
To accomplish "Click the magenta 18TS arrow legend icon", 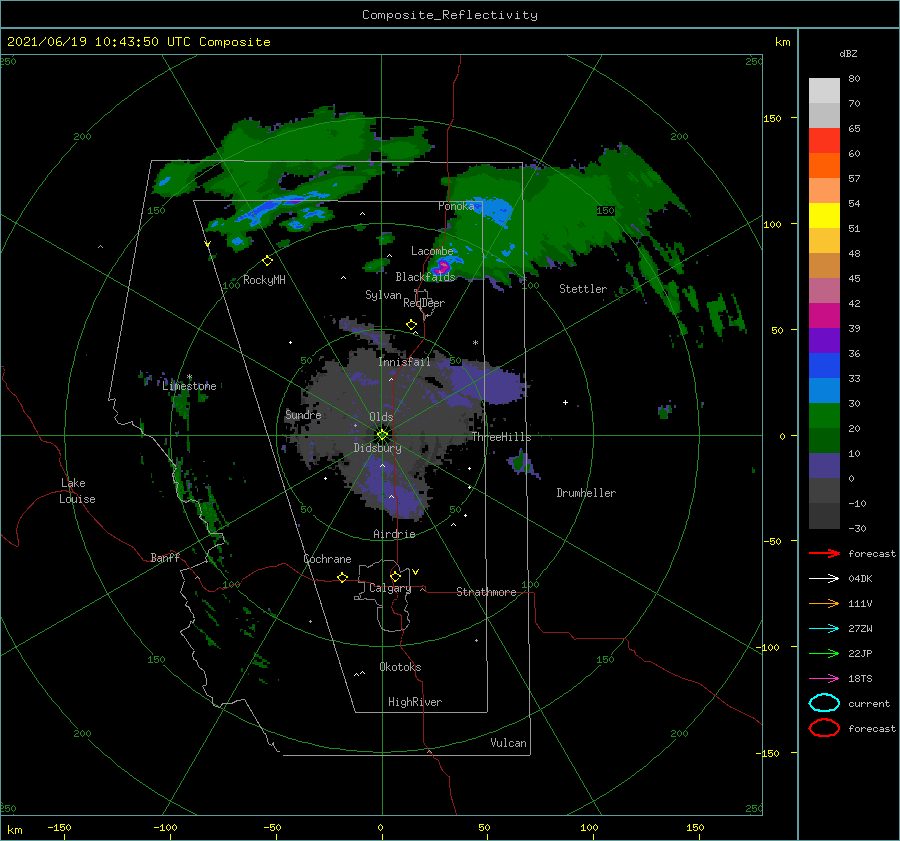I will click(x=824, y=679).
